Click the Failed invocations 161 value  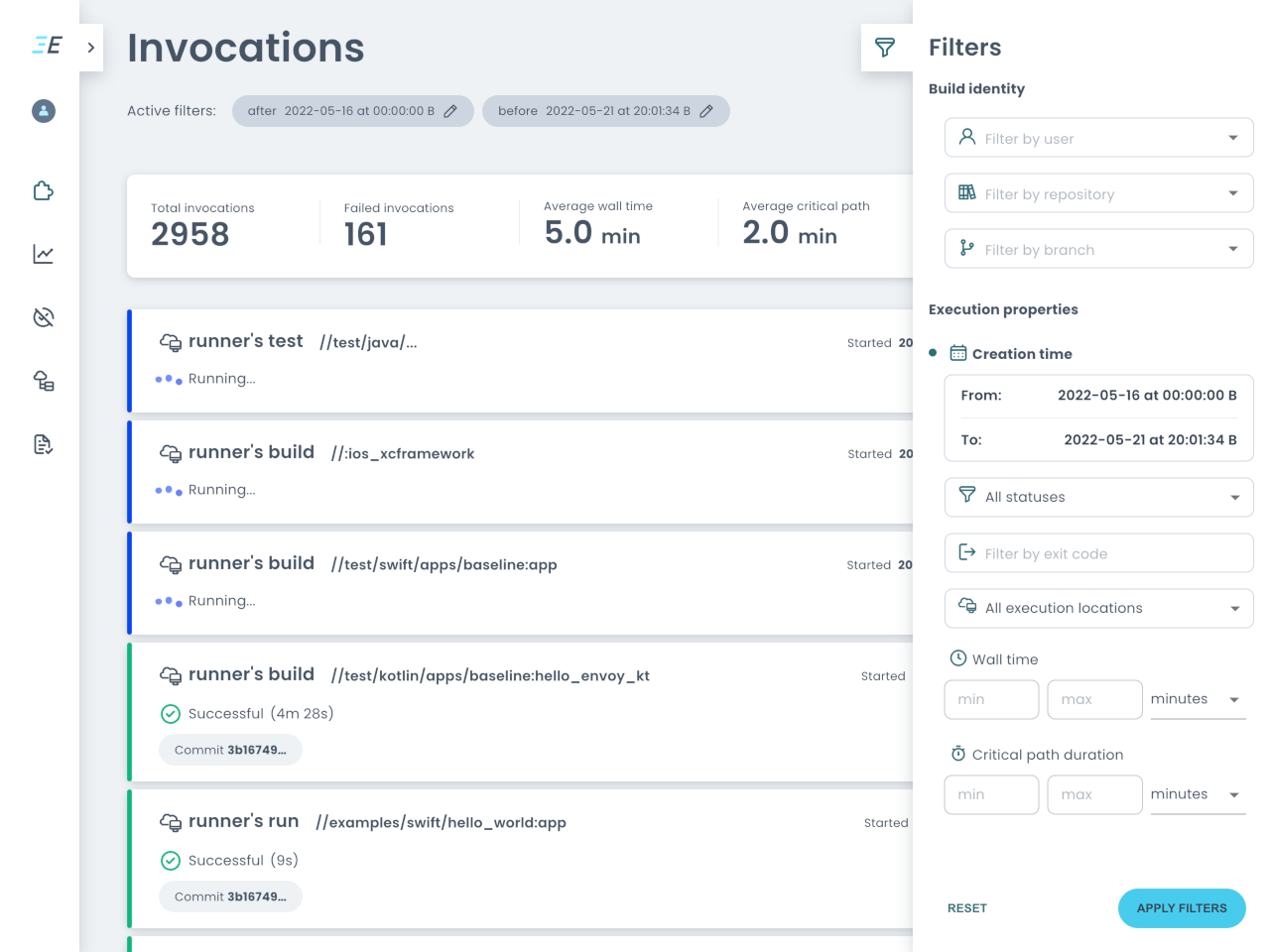pyautogui.click(x=366, y=234)
